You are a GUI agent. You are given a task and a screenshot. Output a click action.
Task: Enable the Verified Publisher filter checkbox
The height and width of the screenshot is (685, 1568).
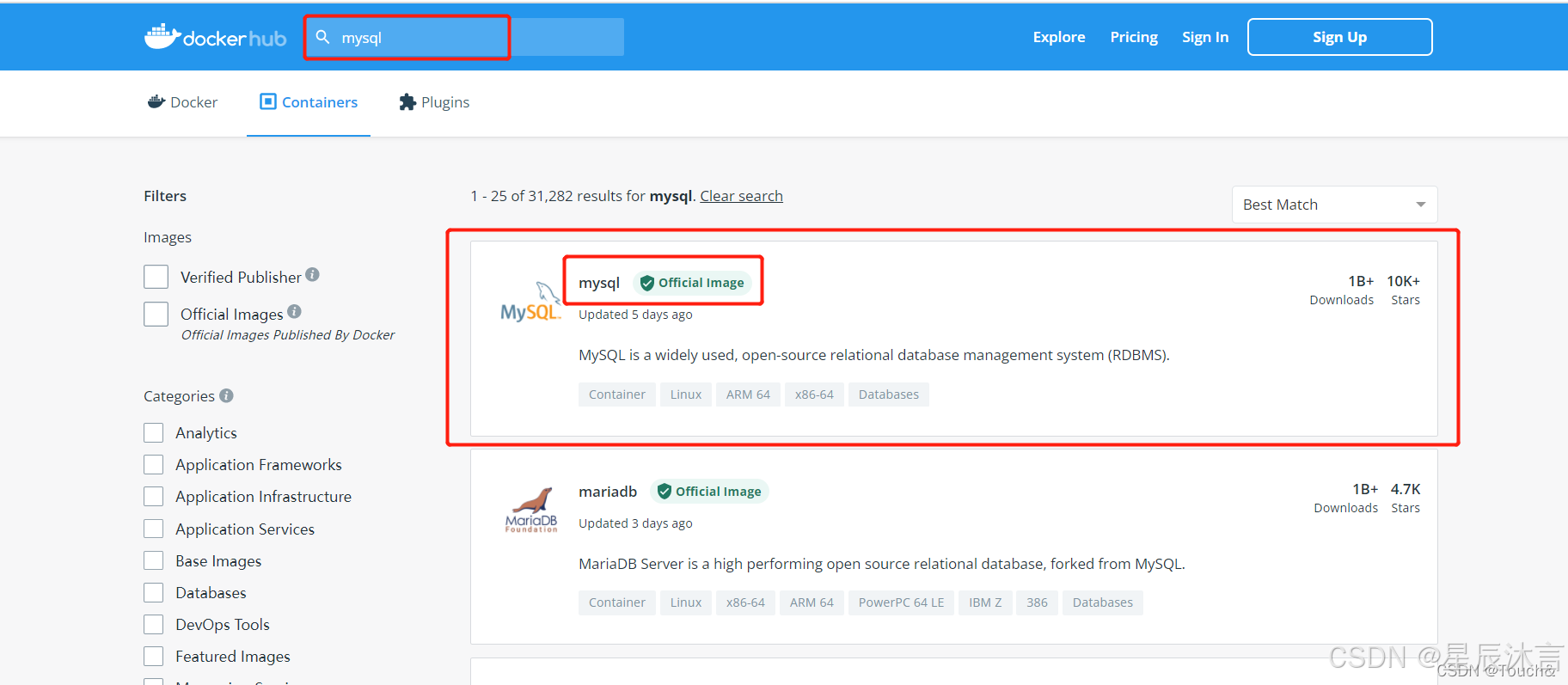pos(156,277)
